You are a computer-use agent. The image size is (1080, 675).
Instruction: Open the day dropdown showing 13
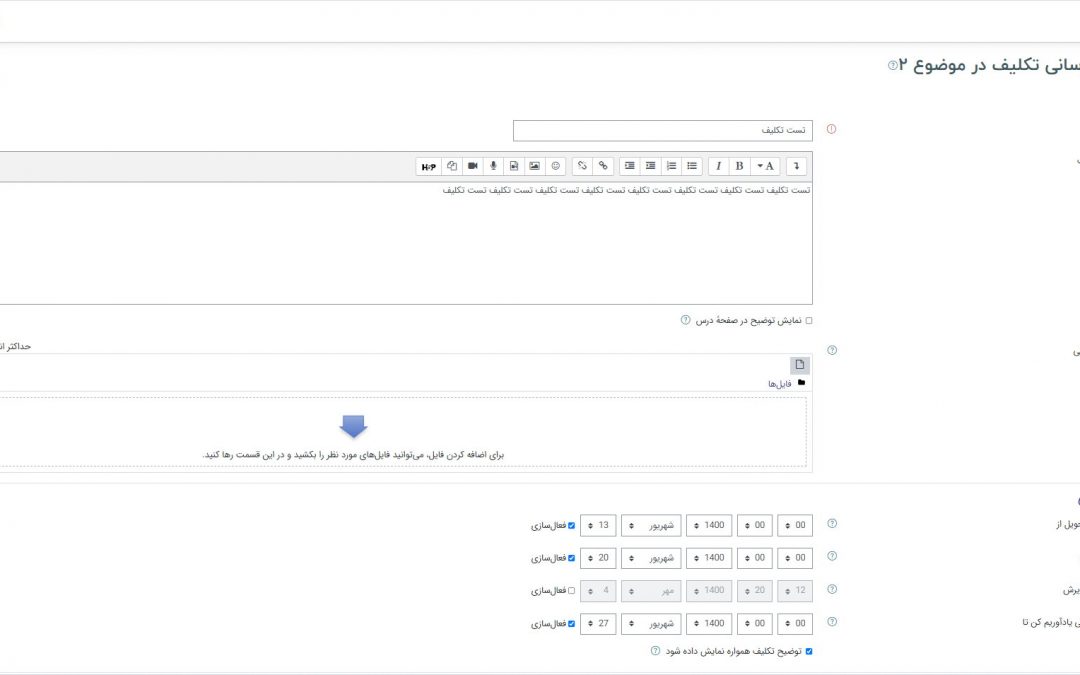pyautogui.click(x=597, y=525)
